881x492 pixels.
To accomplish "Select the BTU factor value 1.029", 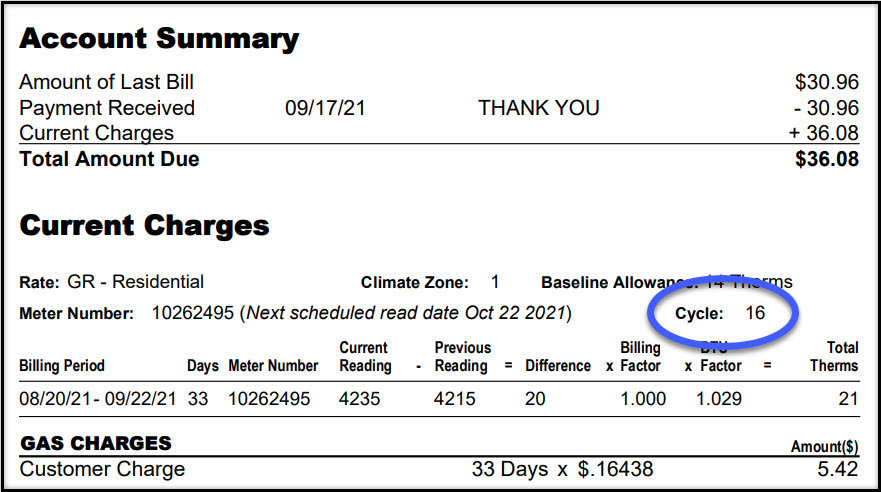I will (720, 399).
